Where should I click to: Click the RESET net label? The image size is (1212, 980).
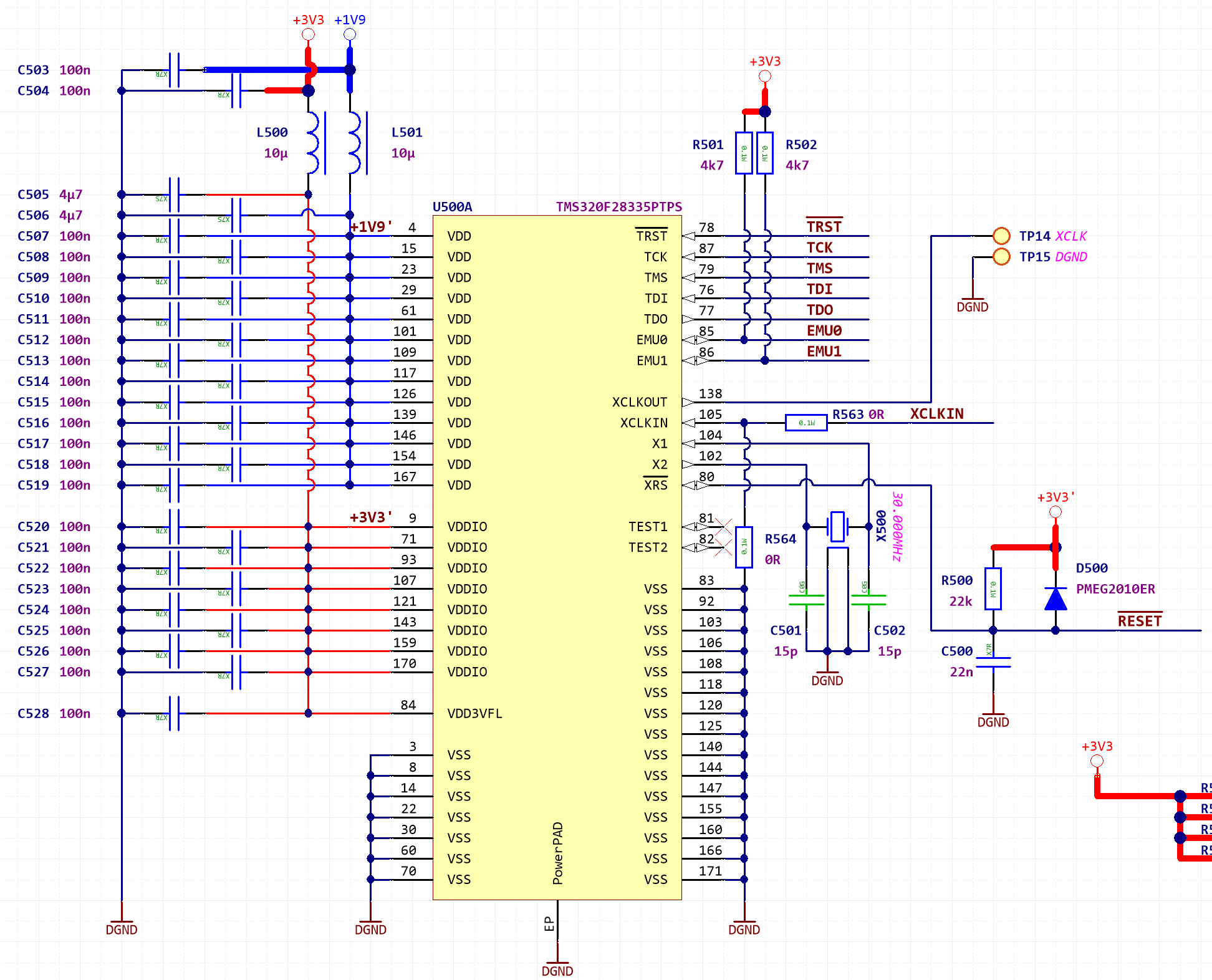pos(1140,620)
